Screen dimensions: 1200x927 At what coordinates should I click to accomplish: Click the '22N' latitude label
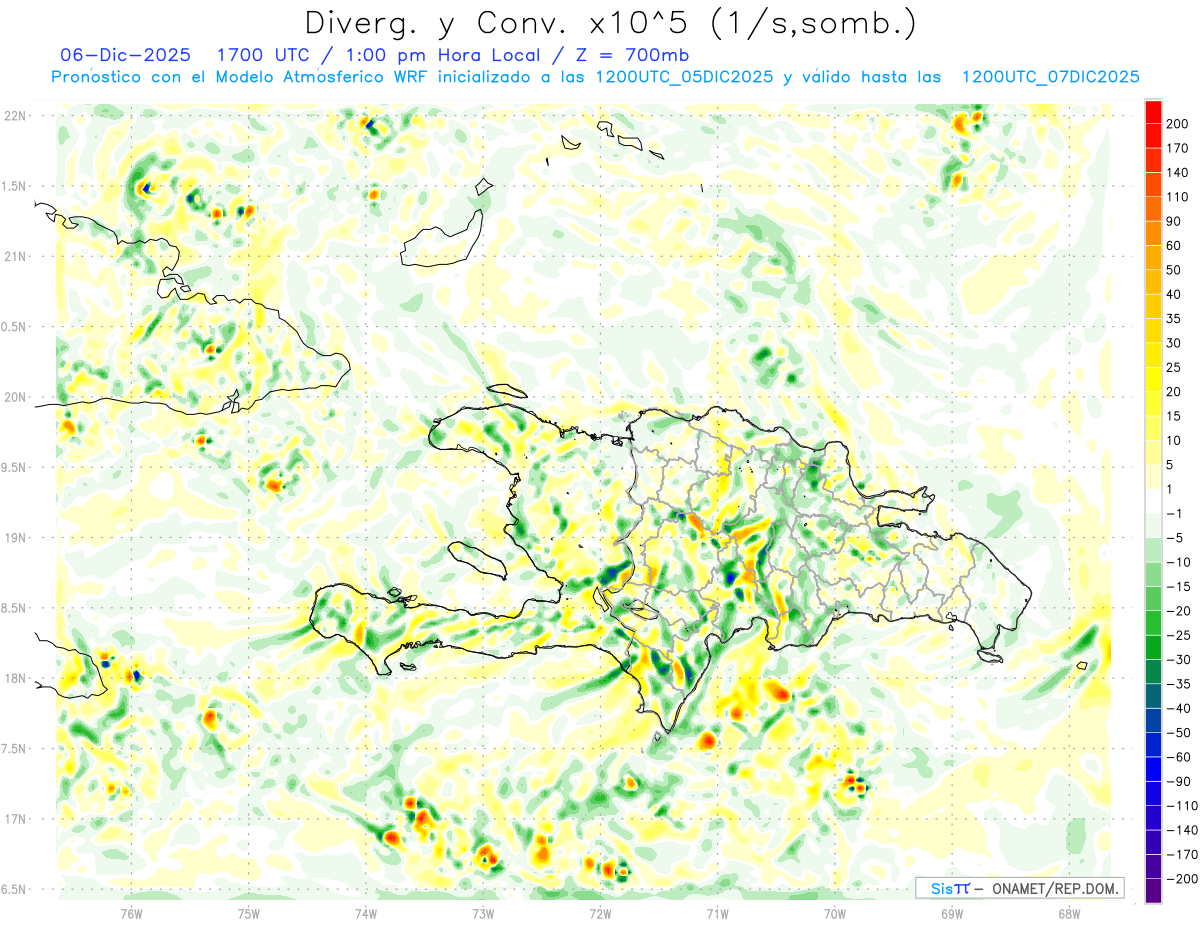pos(15,116)
